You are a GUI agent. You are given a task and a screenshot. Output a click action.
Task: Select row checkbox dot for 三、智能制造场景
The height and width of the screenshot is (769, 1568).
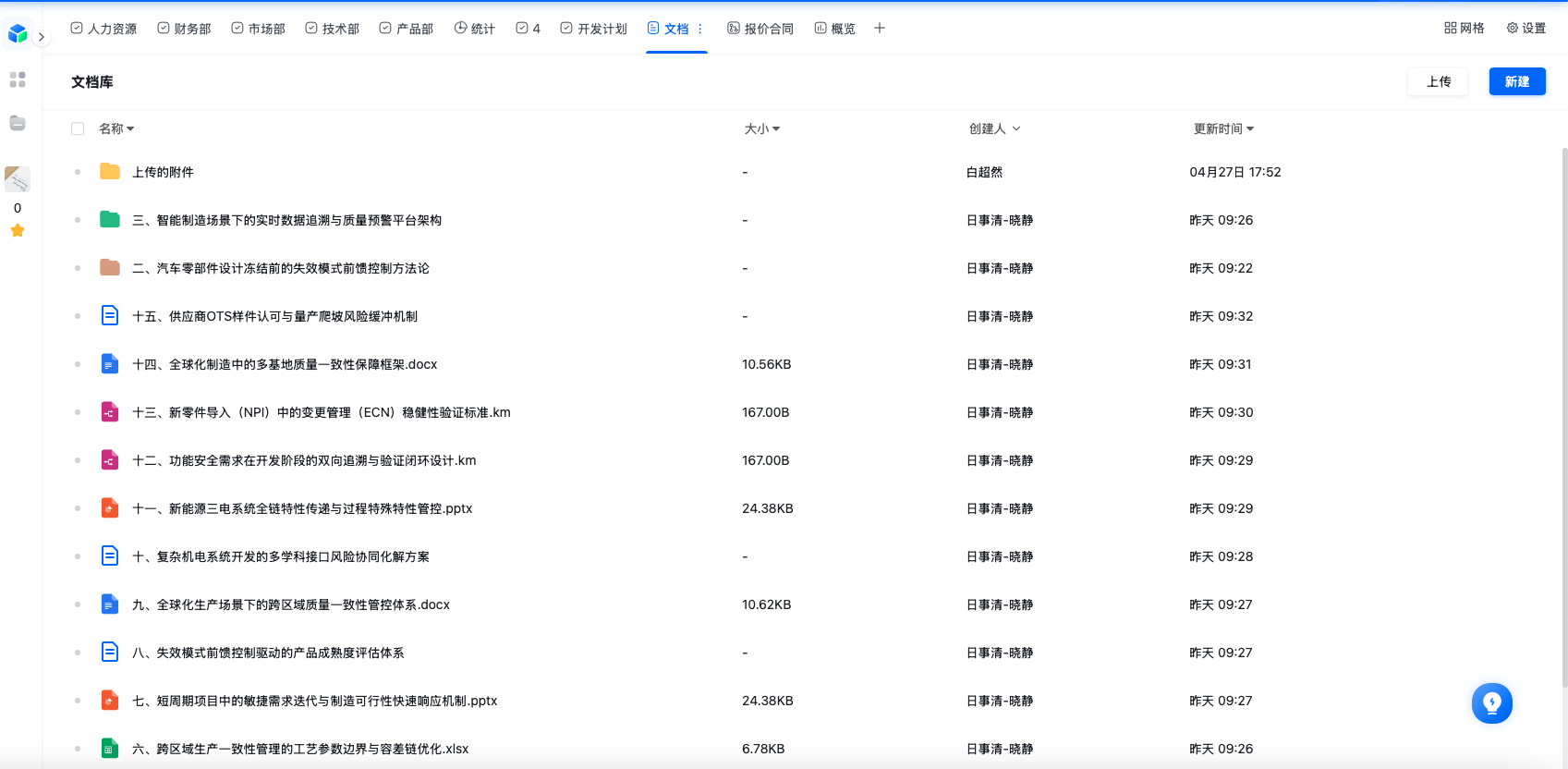click(78, 220)
